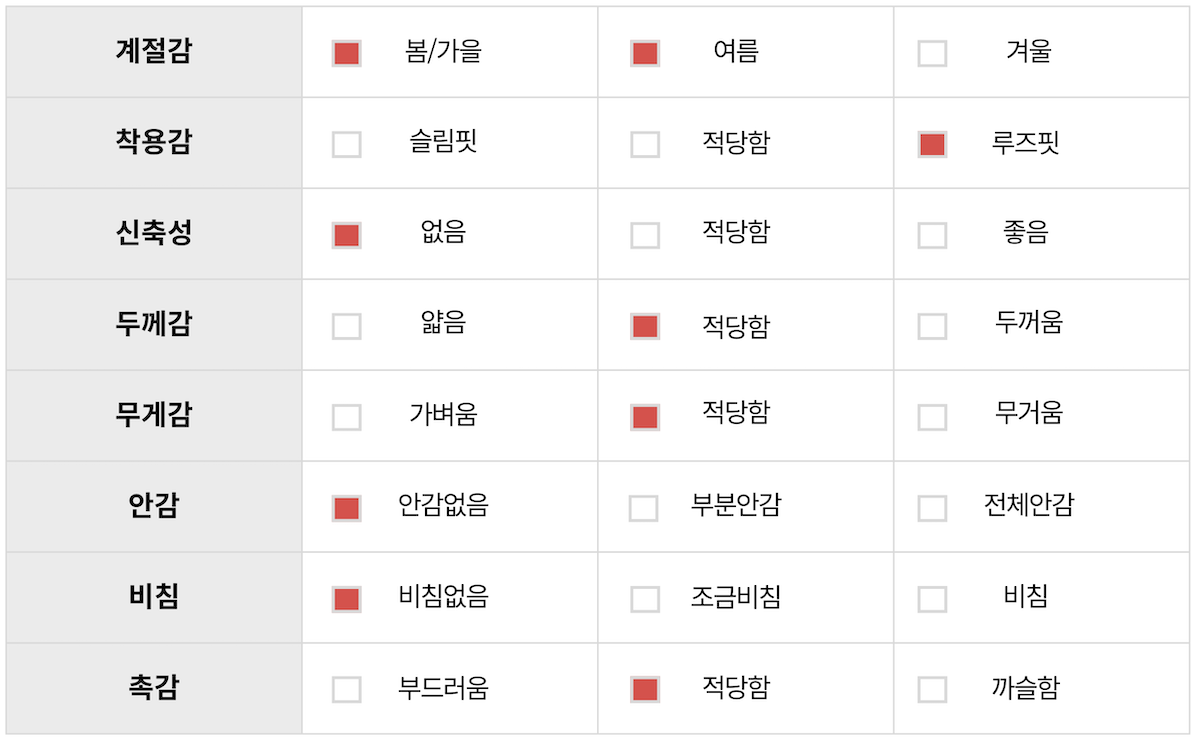Image resolution: width=1200 pixels, height=740 pixels.
Task: Check the 두꺼움 checkbox
Action: coord(932,326)
